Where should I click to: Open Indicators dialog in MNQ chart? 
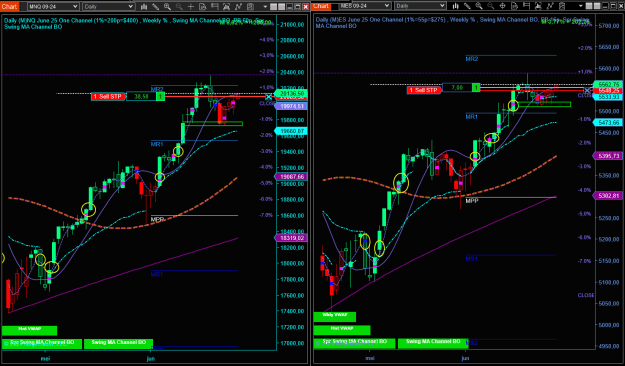tap(238, 7)
